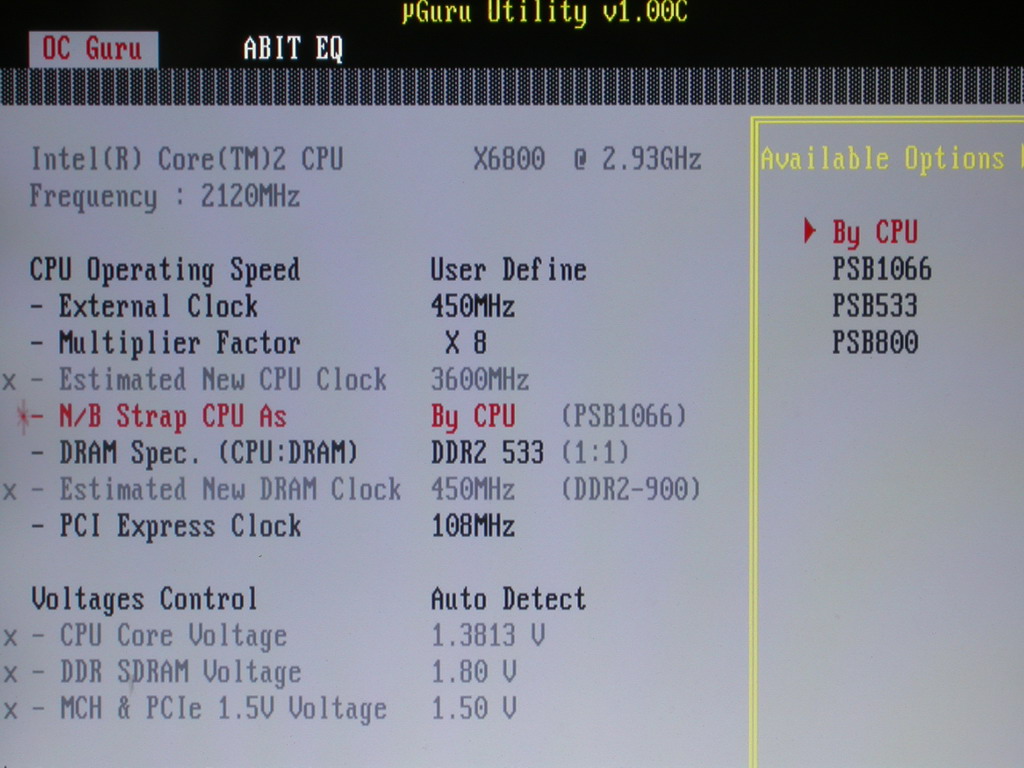Open the ABIT EQ tab
Image resolution: width=1024 pixels, height=768 pixels.
[293, 49]
